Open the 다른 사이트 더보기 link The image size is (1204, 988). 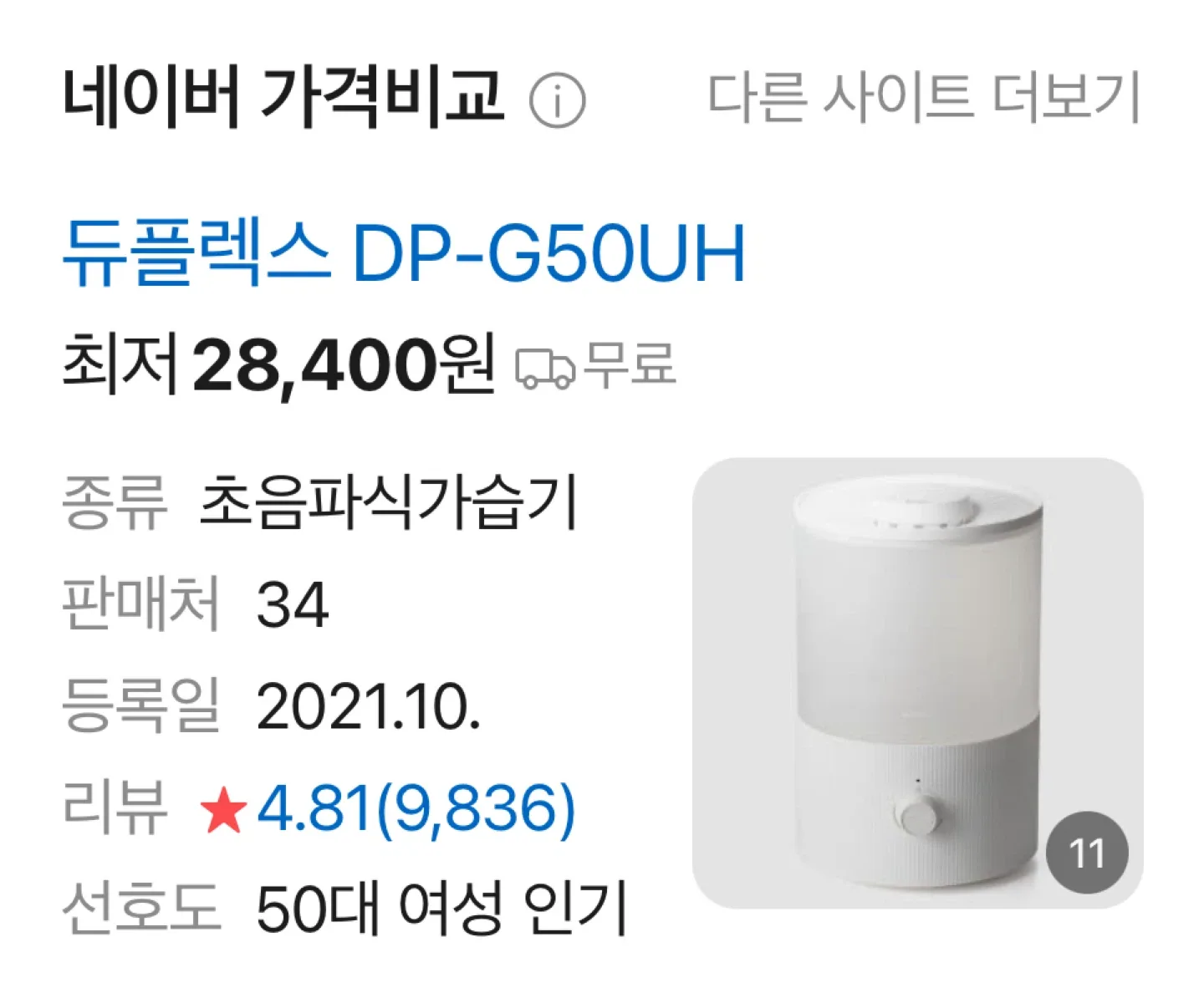click(x=923, y=97)
